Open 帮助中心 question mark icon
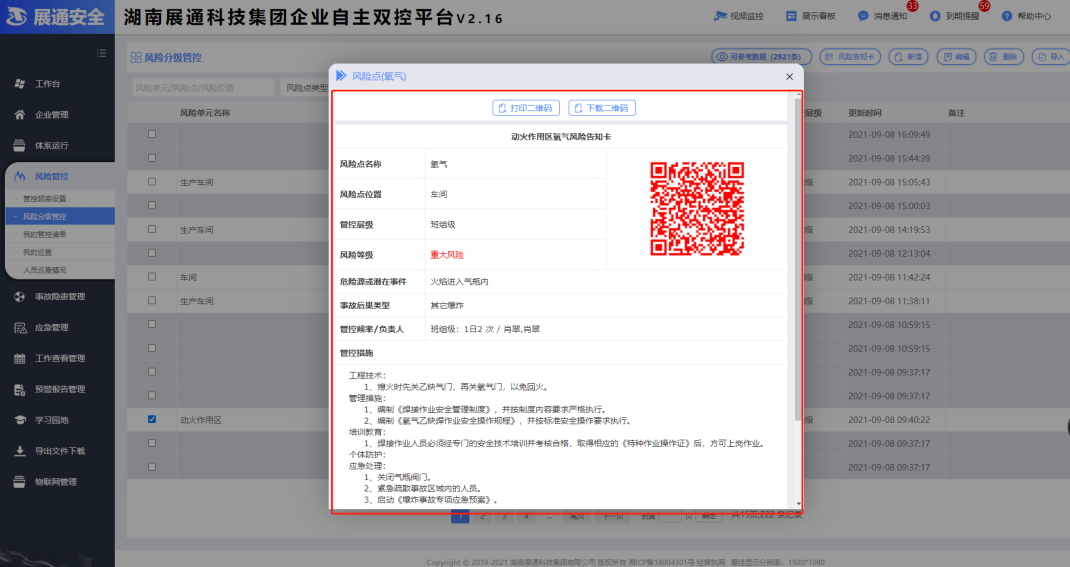The width and height of the screenshot is (1070, 567). [x=1007, y=16]
